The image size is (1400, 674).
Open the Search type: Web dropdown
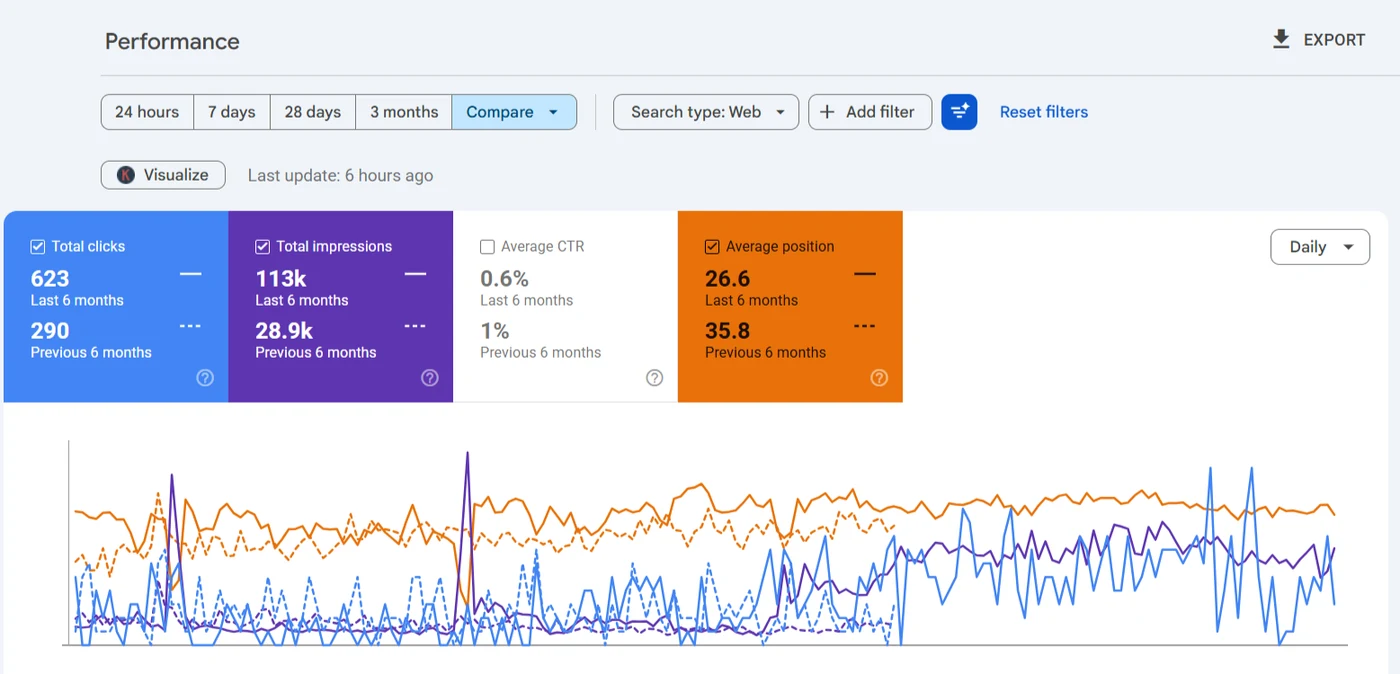pos(706,112)
